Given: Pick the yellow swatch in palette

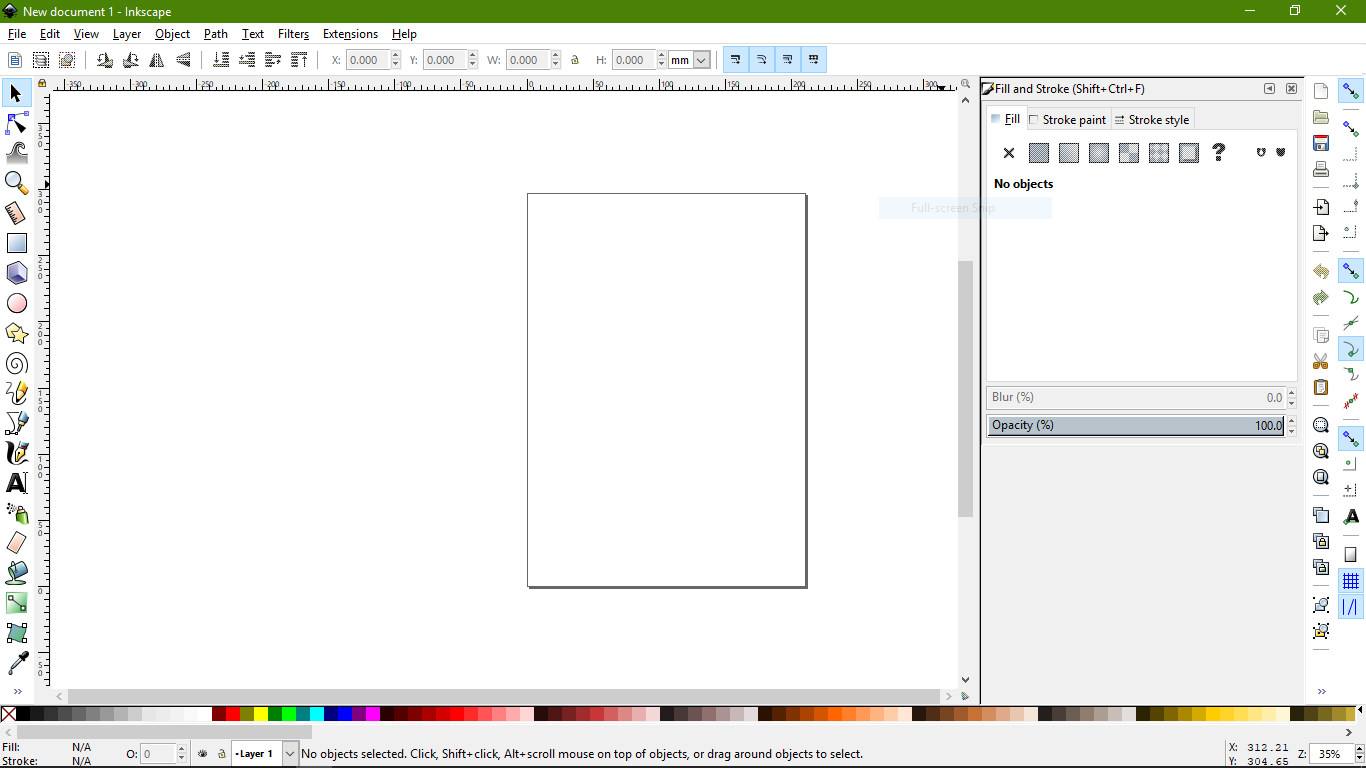Looking at the screenshot, I should click(261, 714).
